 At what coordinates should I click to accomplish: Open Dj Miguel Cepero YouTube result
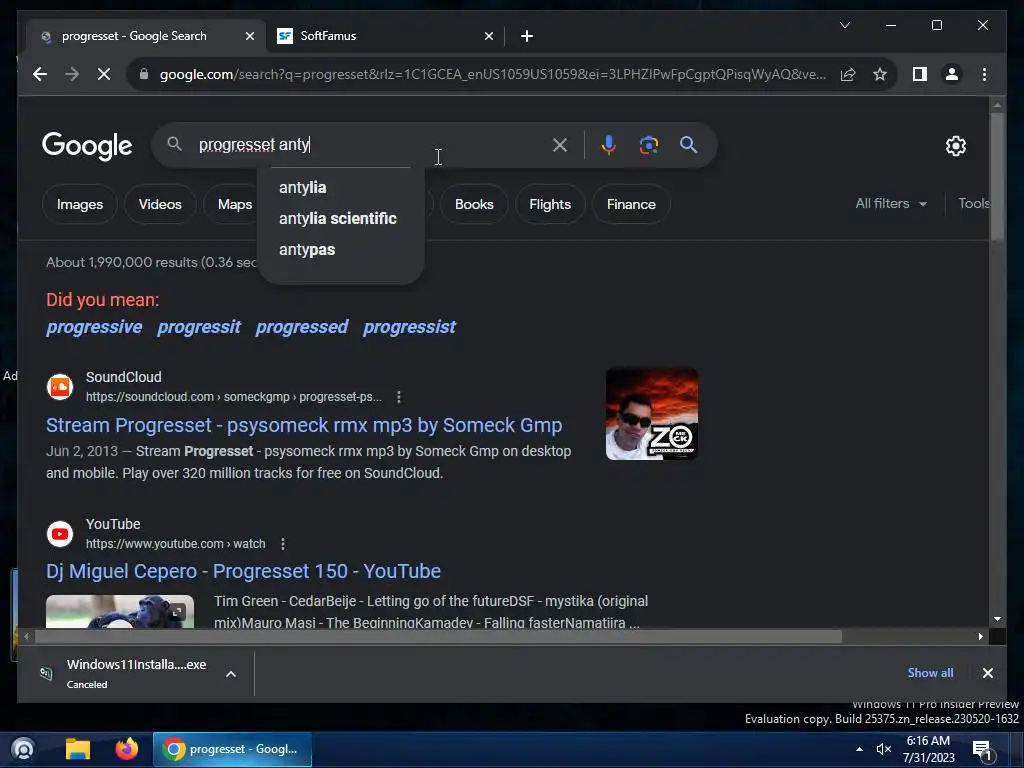pyautogui.click(x=243, y=571)
